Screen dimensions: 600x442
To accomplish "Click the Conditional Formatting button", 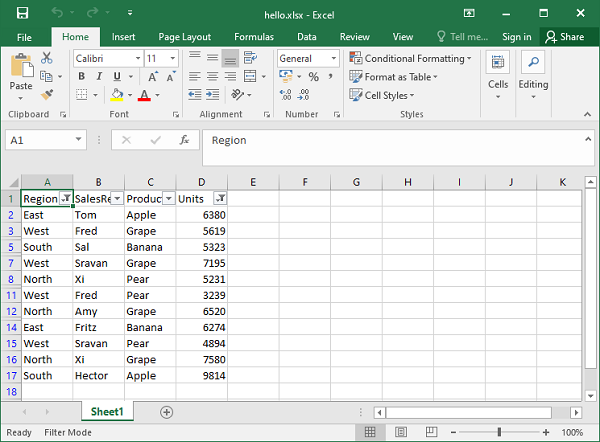I will [x=411, y=59].
